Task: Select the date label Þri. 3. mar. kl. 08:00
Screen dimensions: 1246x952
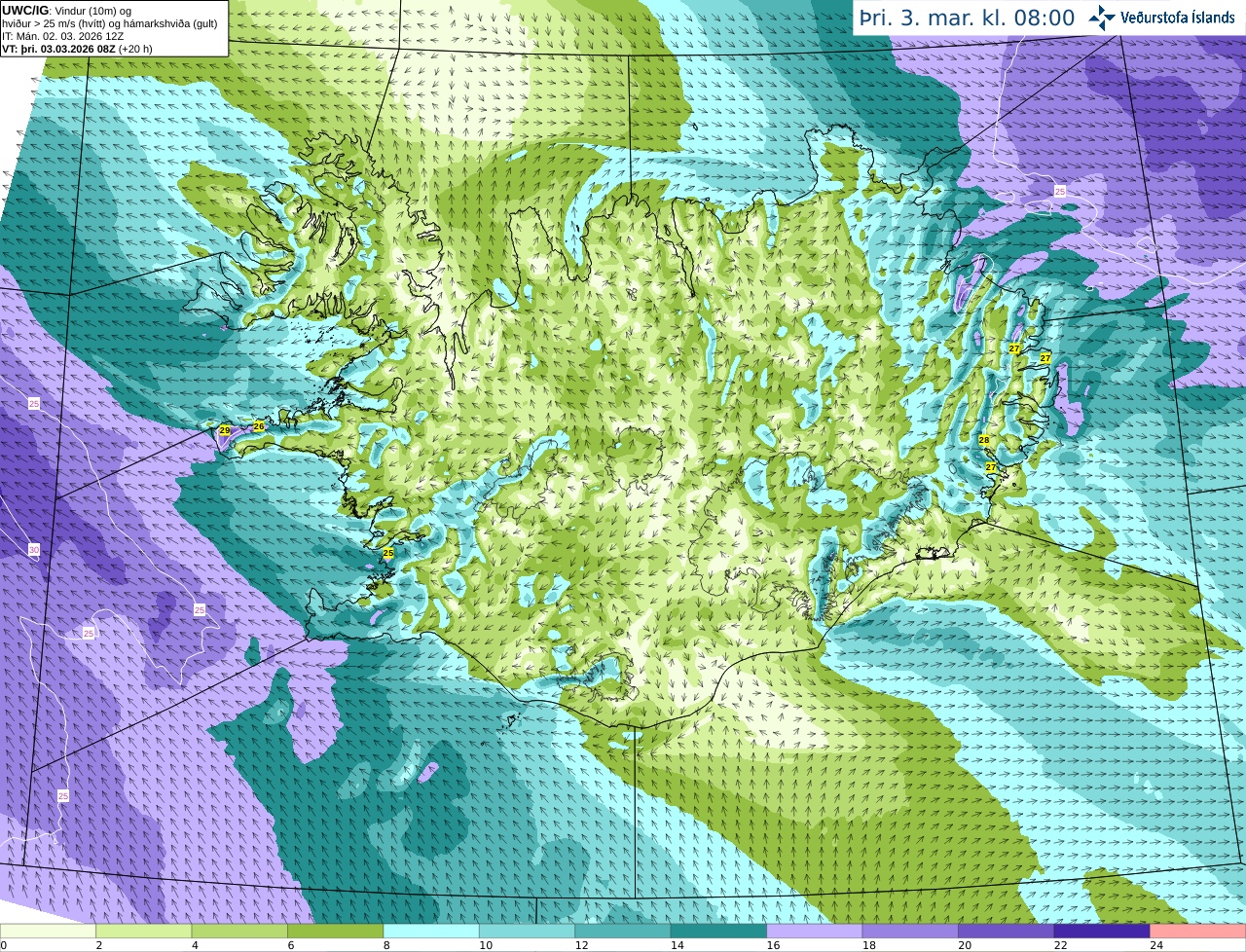Action: click(x=968, y=18)
